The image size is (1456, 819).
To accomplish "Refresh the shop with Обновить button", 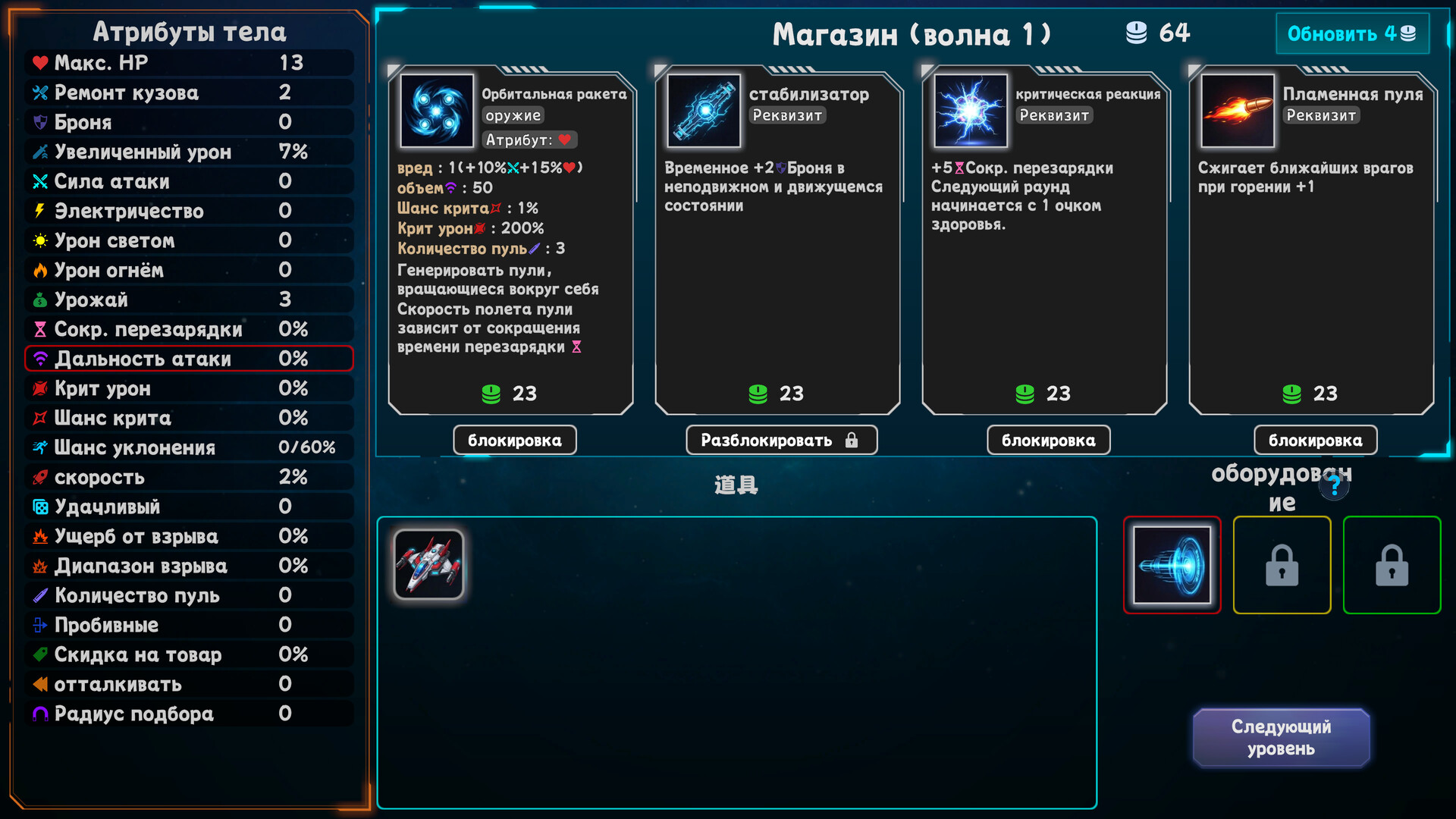I will (x=1352, y=33).
